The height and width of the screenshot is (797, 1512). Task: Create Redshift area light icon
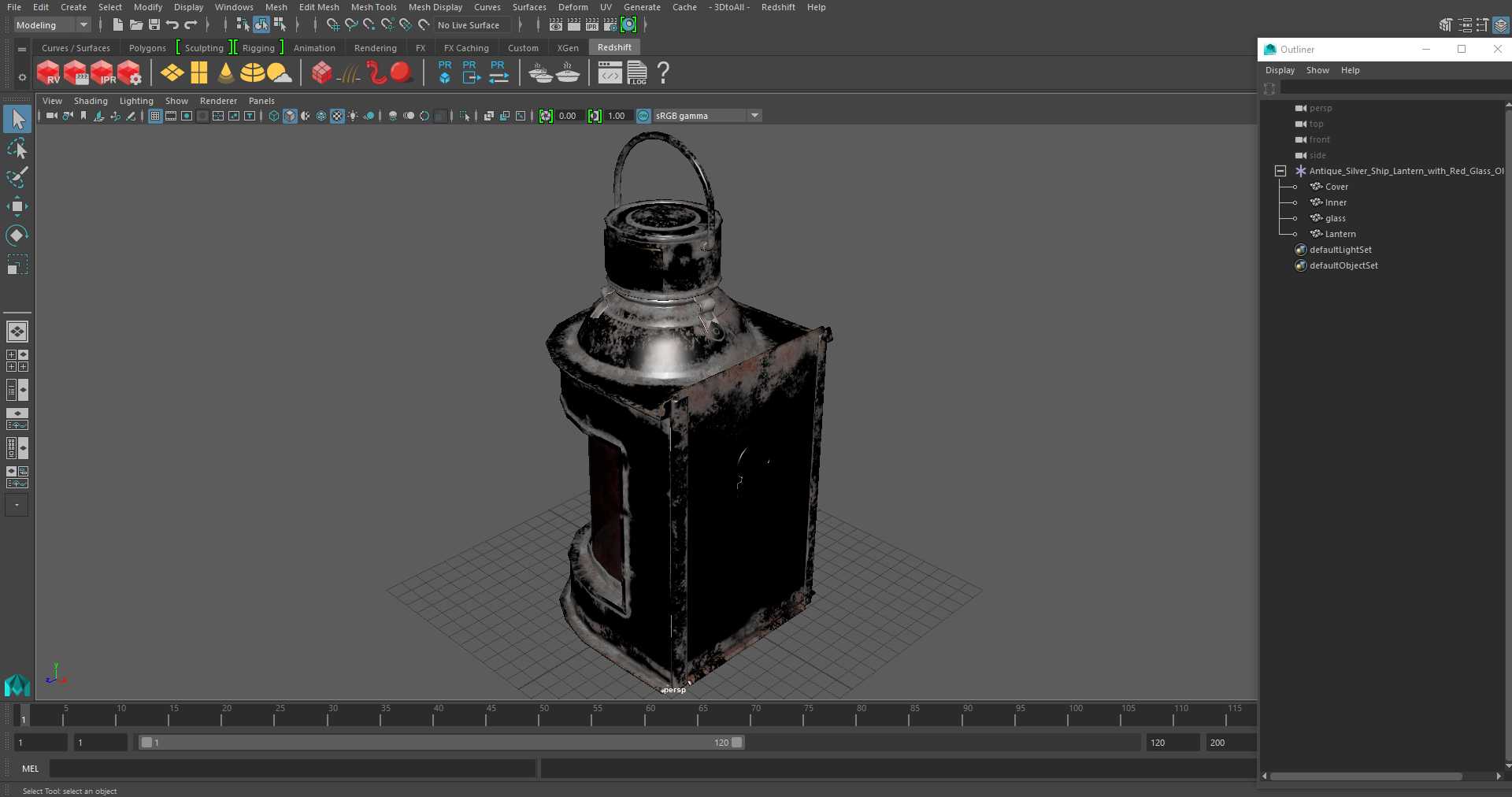coord(172,73)
